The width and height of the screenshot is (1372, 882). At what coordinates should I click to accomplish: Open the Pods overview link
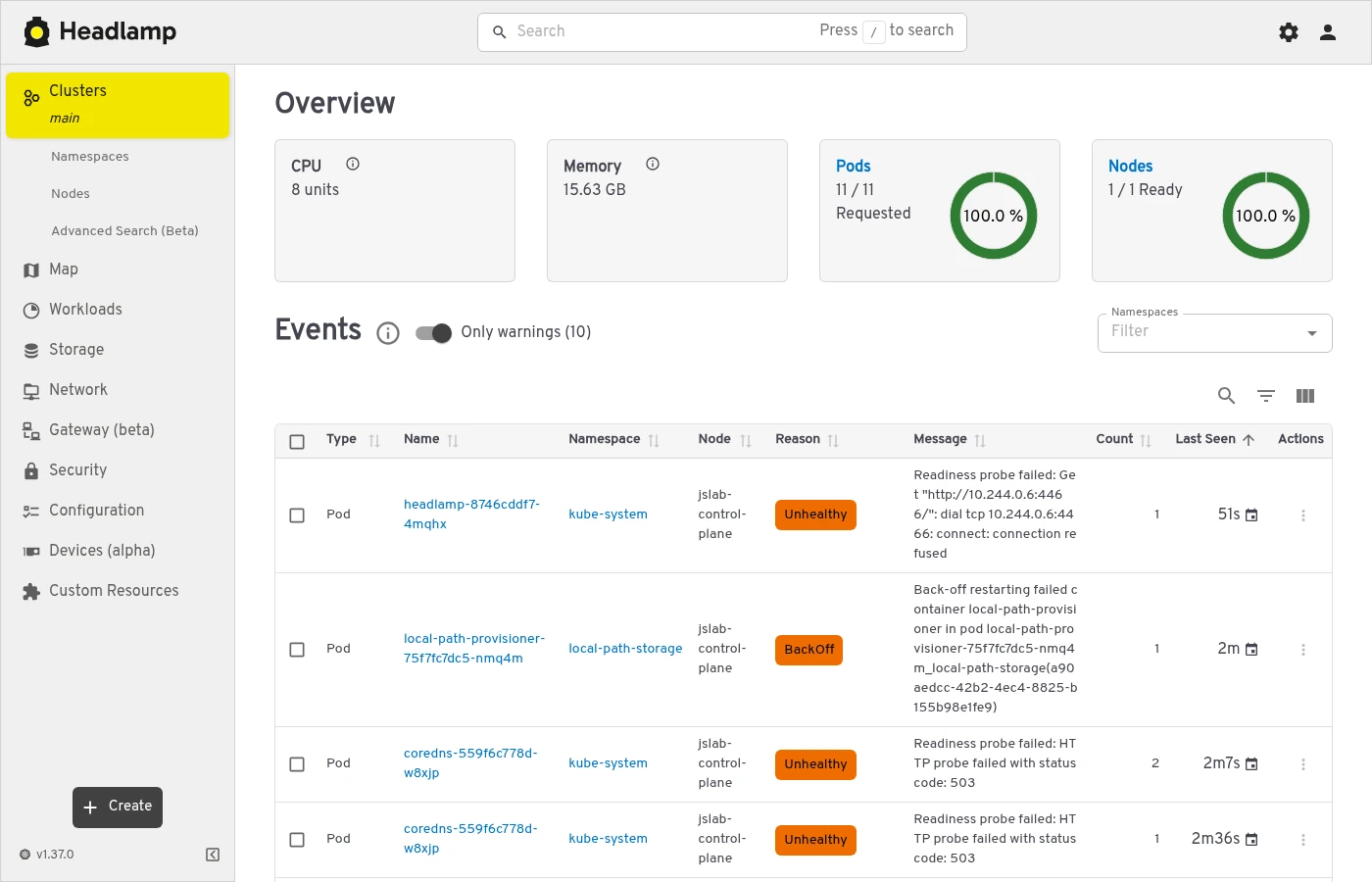853,167
